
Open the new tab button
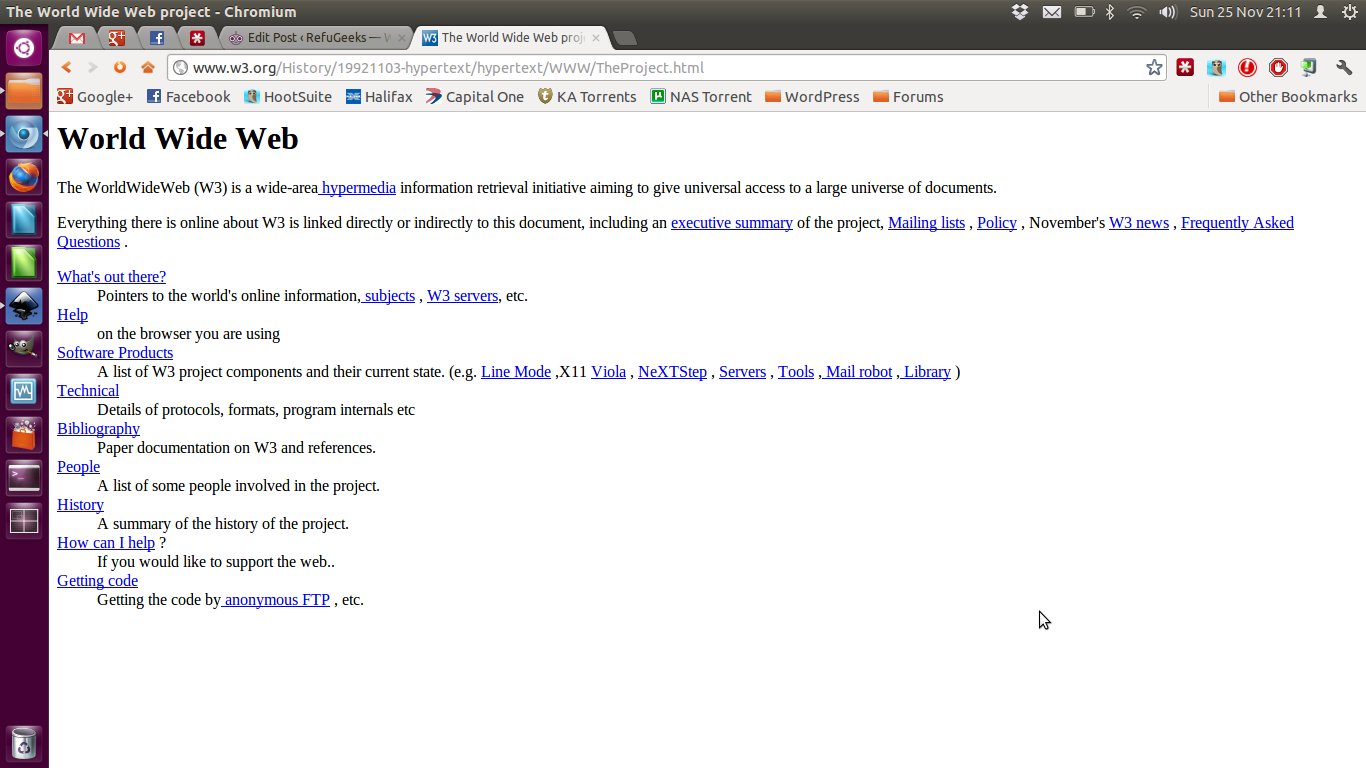[x=624, y=38]
